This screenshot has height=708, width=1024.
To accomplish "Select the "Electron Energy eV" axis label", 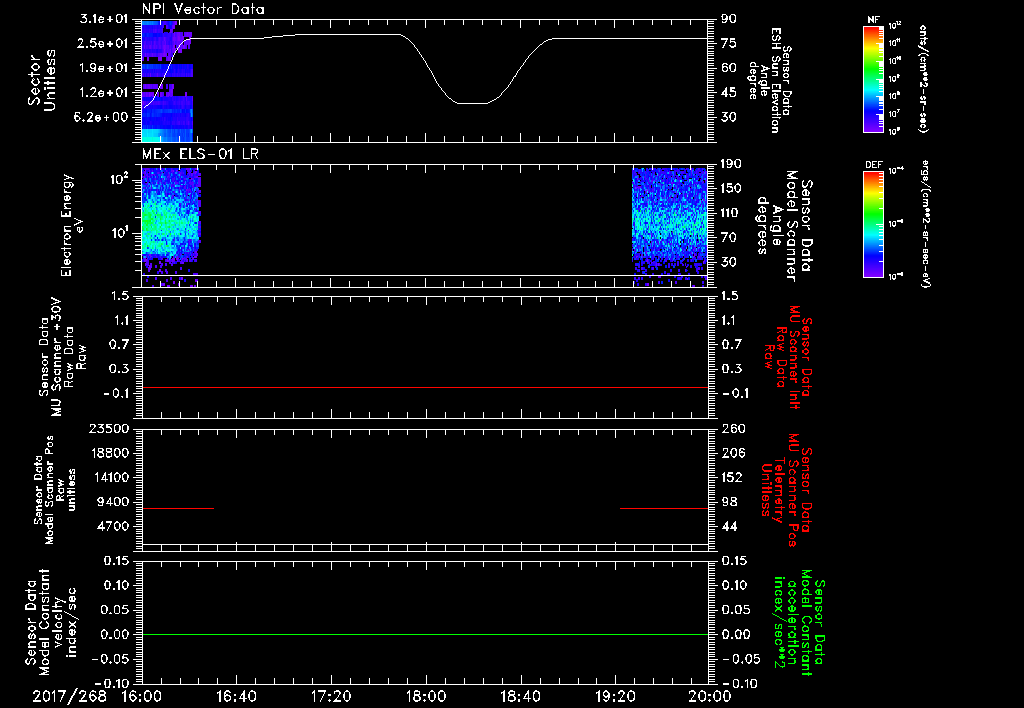I will click(73, 225).
